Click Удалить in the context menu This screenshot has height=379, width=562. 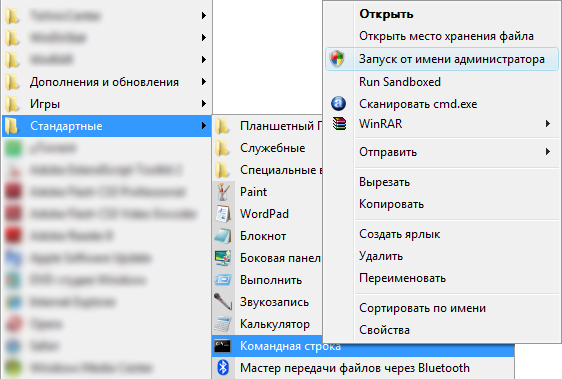tap(381, 256)
